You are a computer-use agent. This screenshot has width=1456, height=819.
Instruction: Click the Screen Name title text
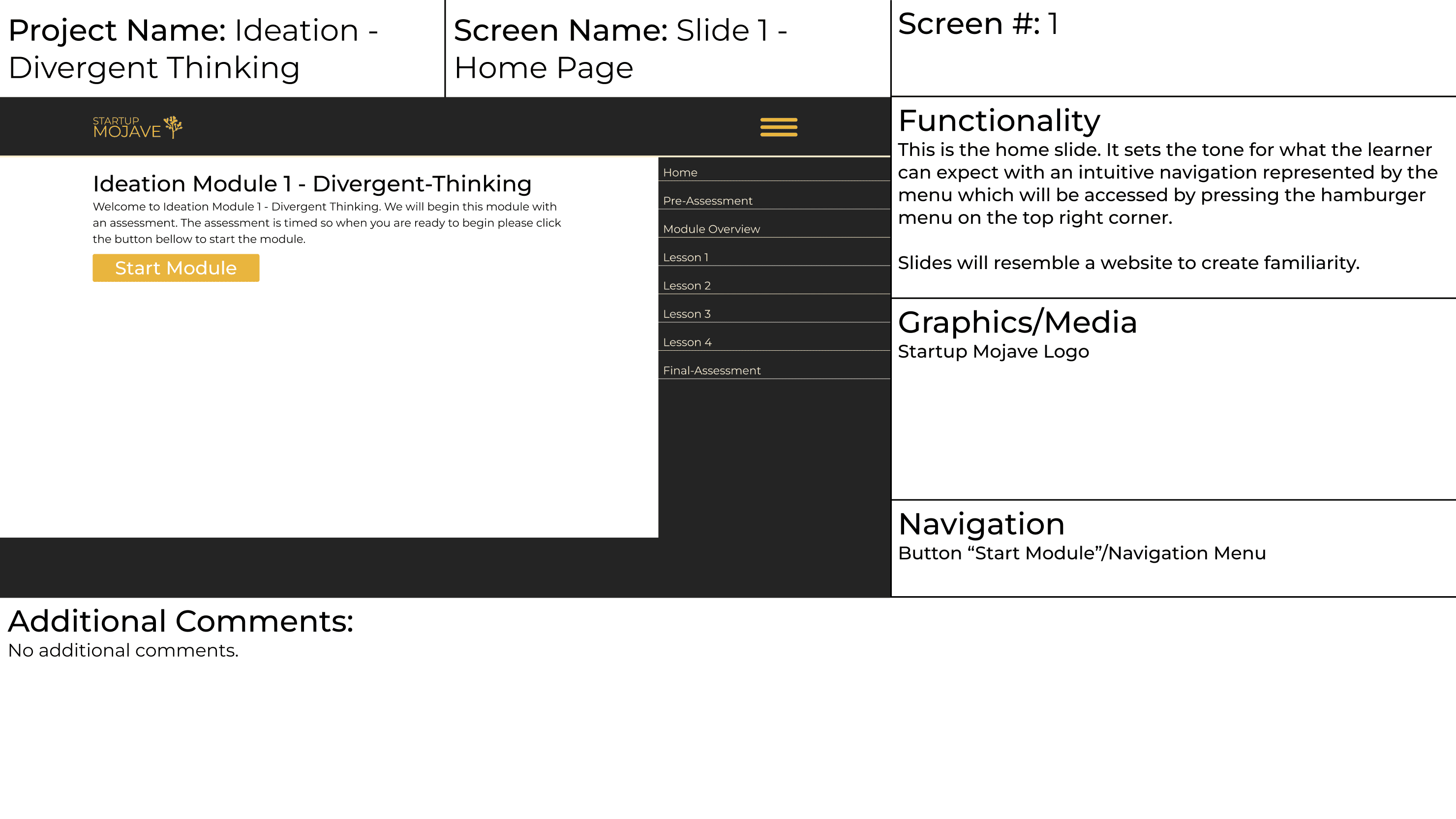click(620, 49)
